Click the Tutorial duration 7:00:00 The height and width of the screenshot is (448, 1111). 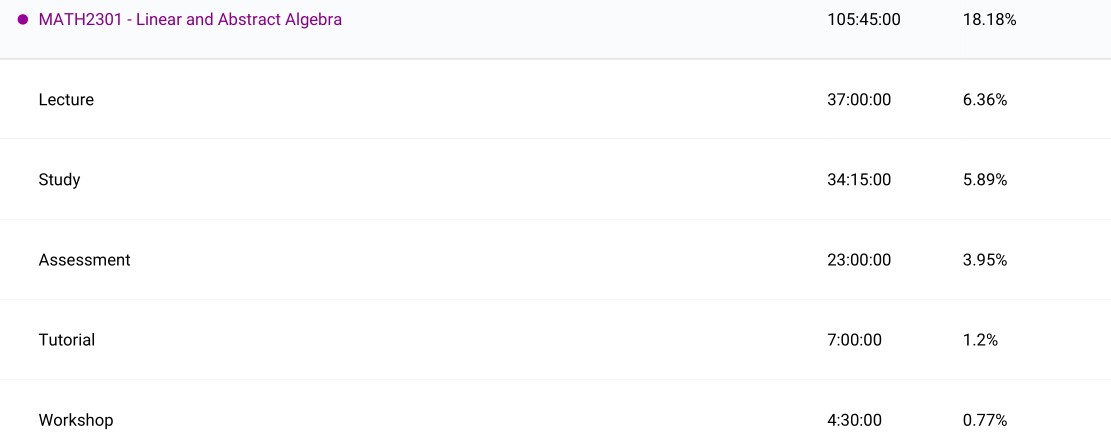(x=855, y=340)
